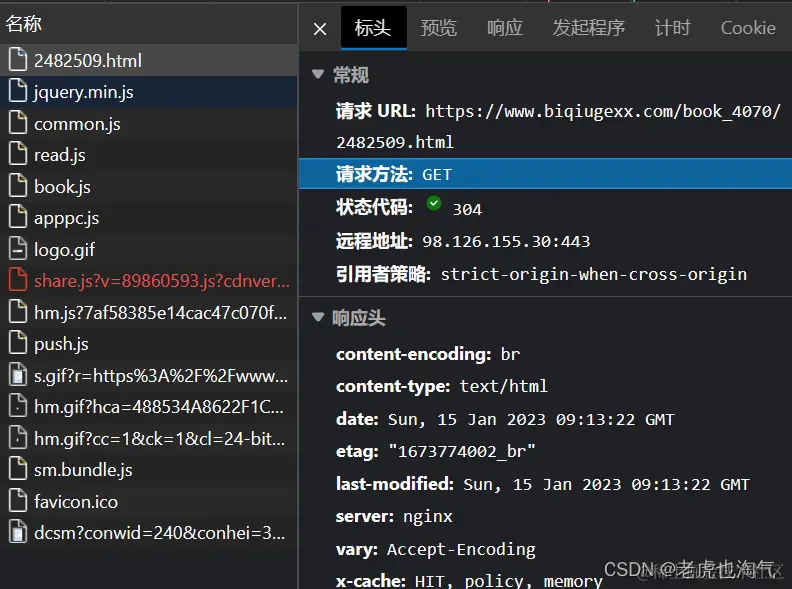Collapse the 常规 section

318,74
